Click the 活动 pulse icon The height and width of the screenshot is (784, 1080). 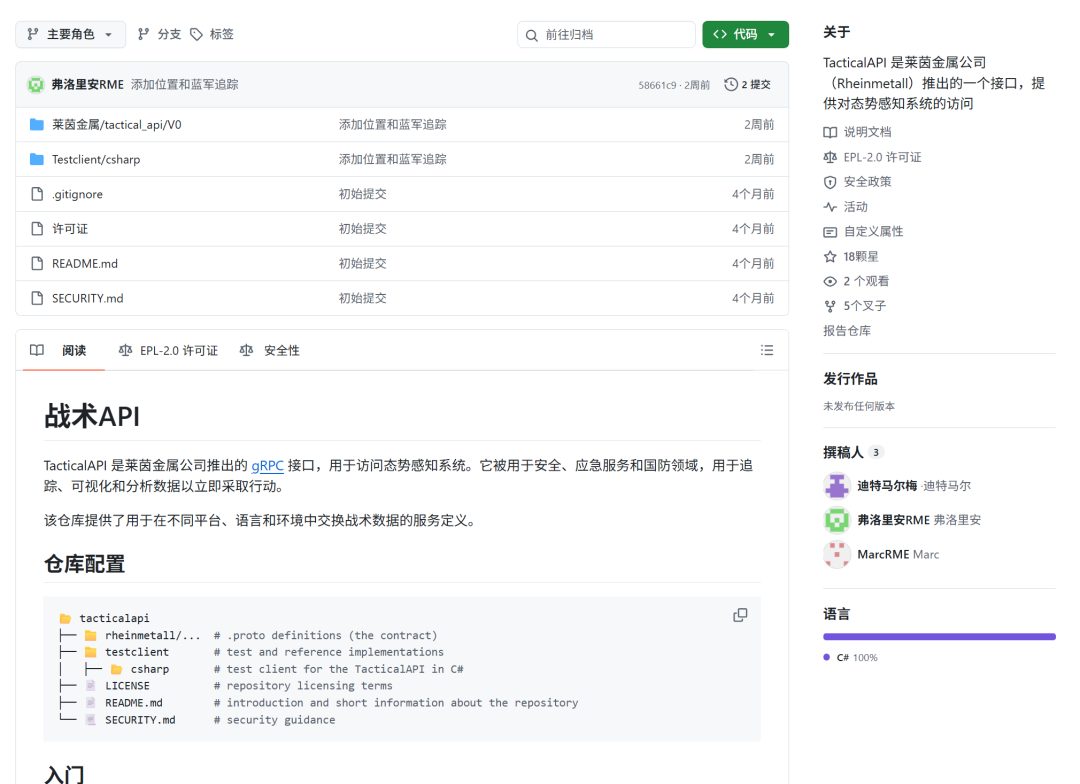tap(830, 207)
